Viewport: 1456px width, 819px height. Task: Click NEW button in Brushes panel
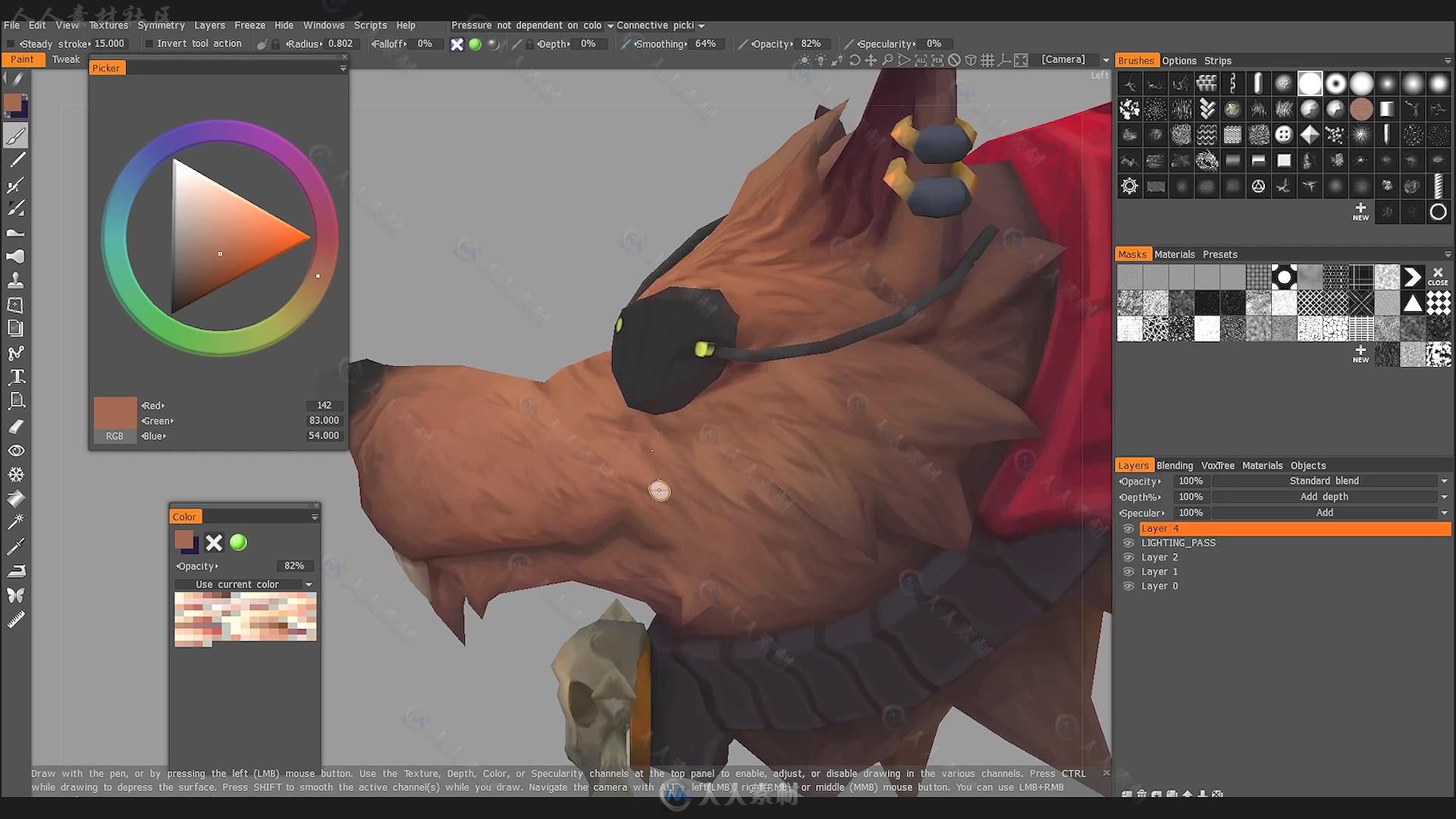coord(1360,212)
